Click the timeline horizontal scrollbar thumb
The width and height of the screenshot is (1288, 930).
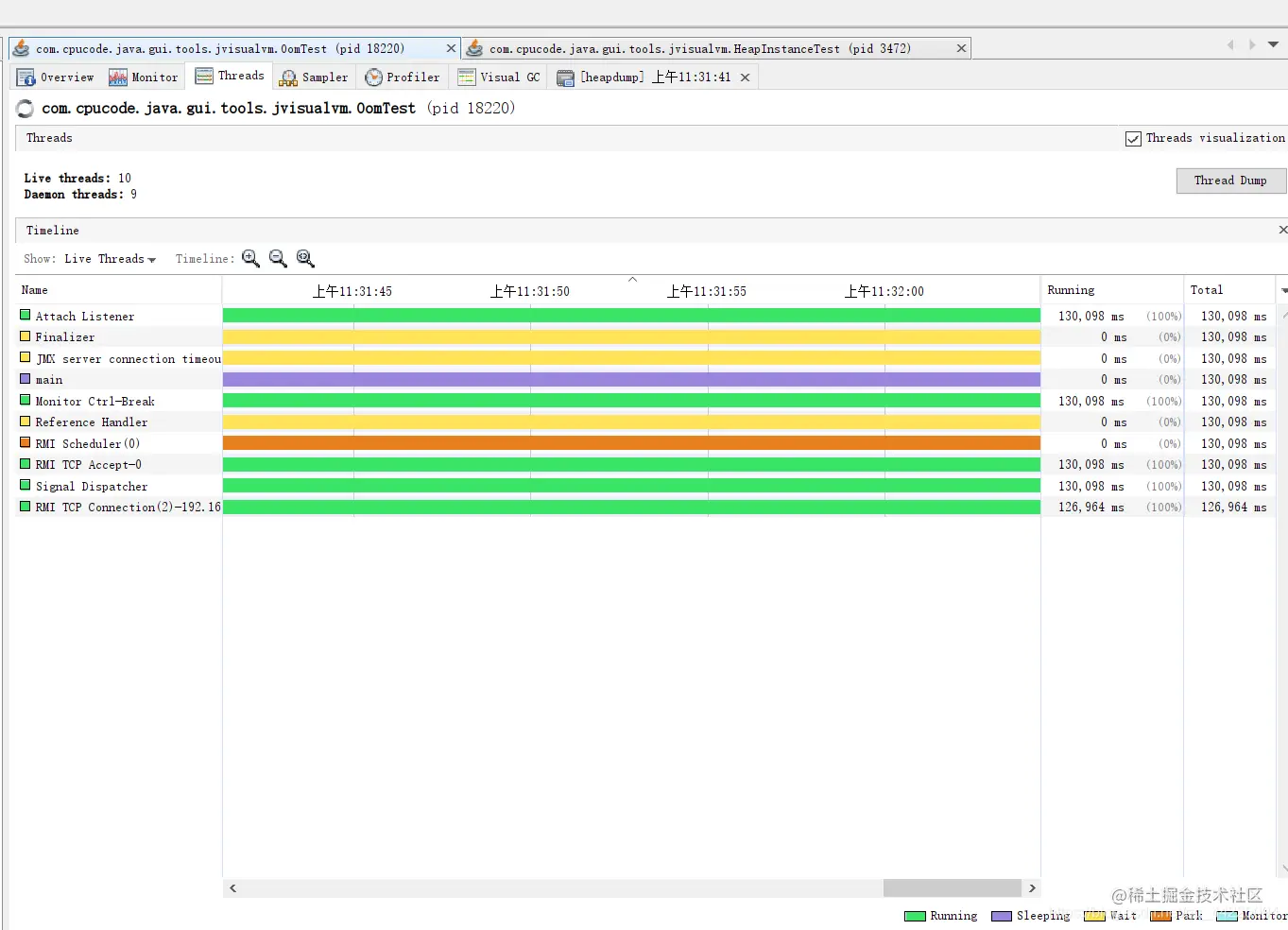point(953,888)
